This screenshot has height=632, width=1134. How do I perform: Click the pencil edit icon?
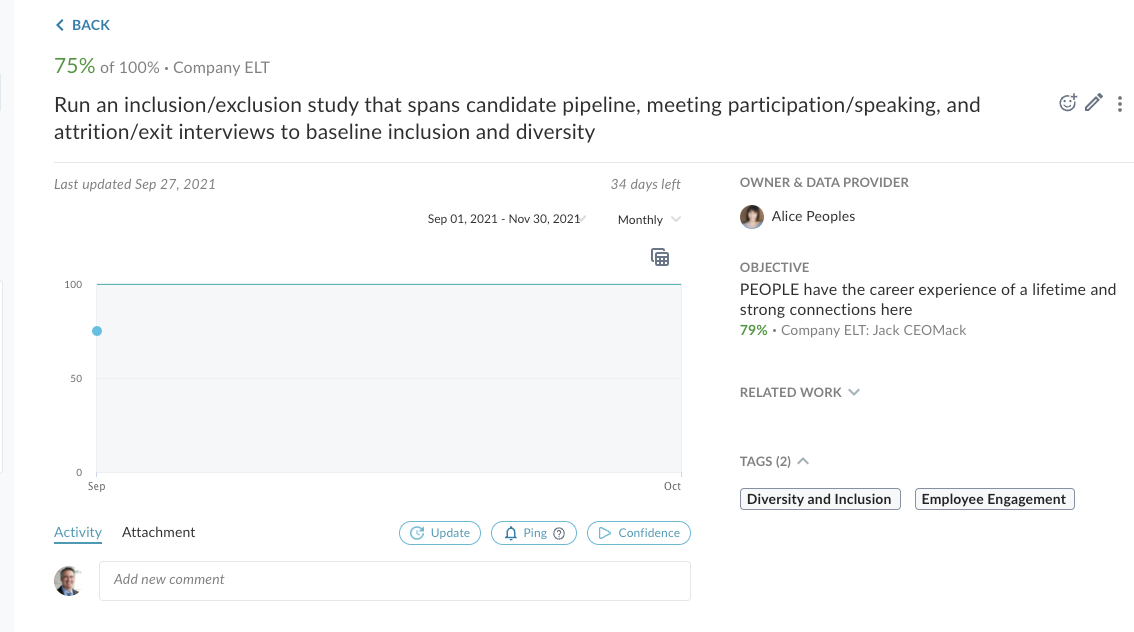[x=1094, y=103]
